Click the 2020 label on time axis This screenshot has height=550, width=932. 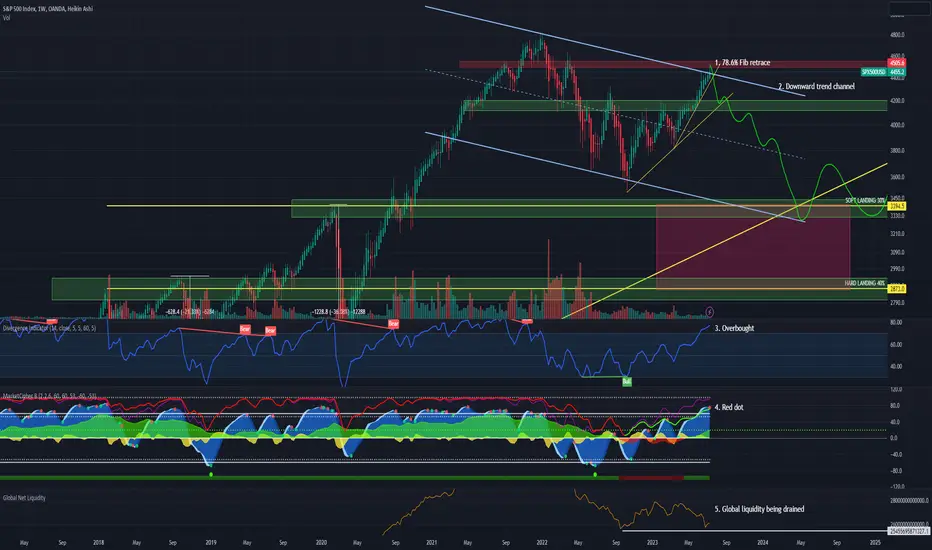pos(321,542)
